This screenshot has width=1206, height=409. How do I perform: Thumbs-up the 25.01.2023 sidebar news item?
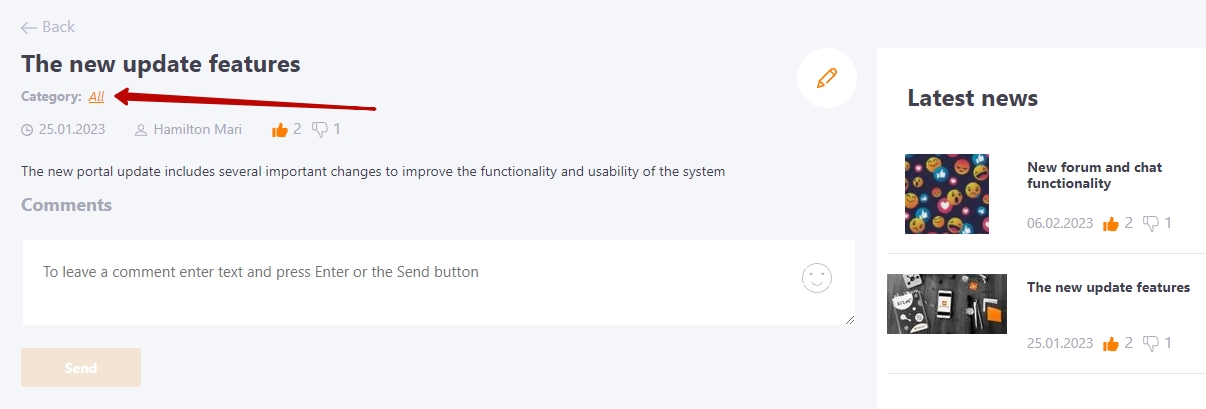pyautogui.click(x=1111, y=343)
